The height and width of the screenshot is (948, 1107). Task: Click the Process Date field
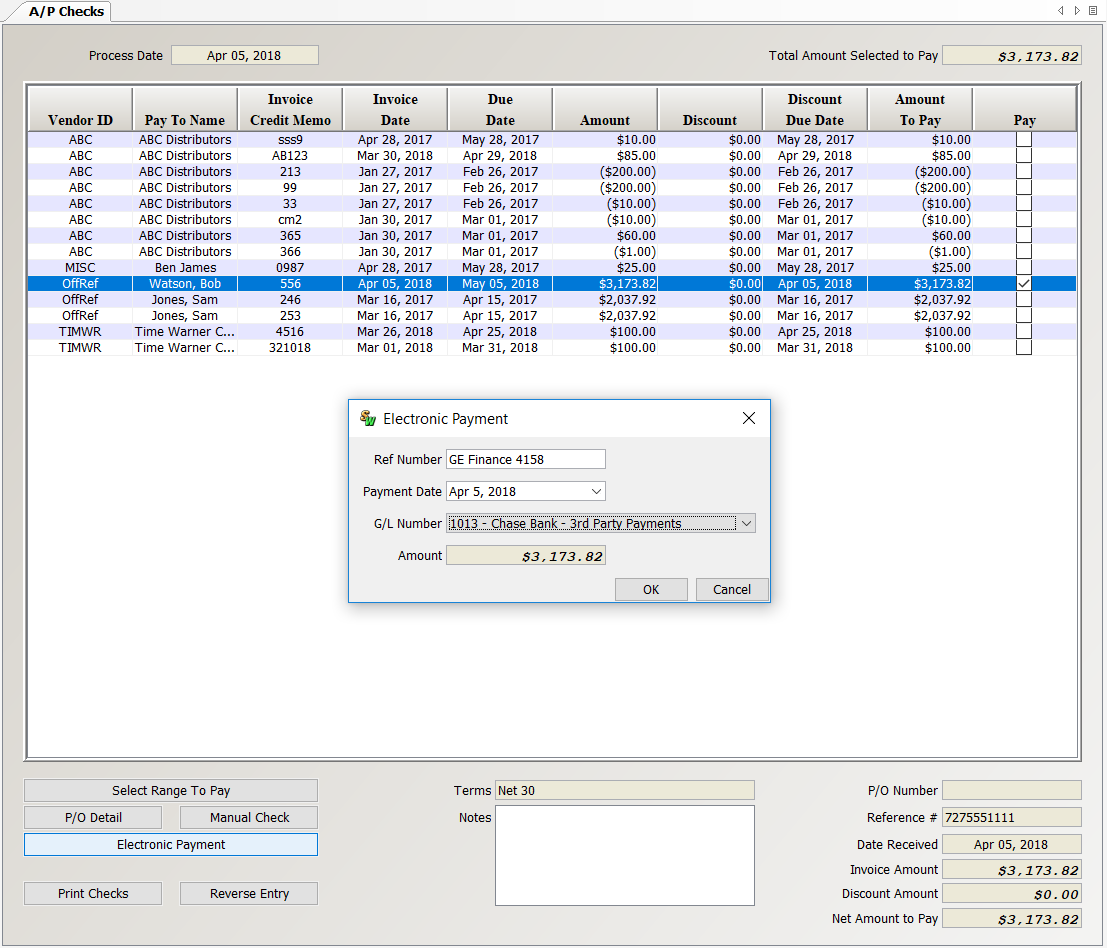click(245, 55)
